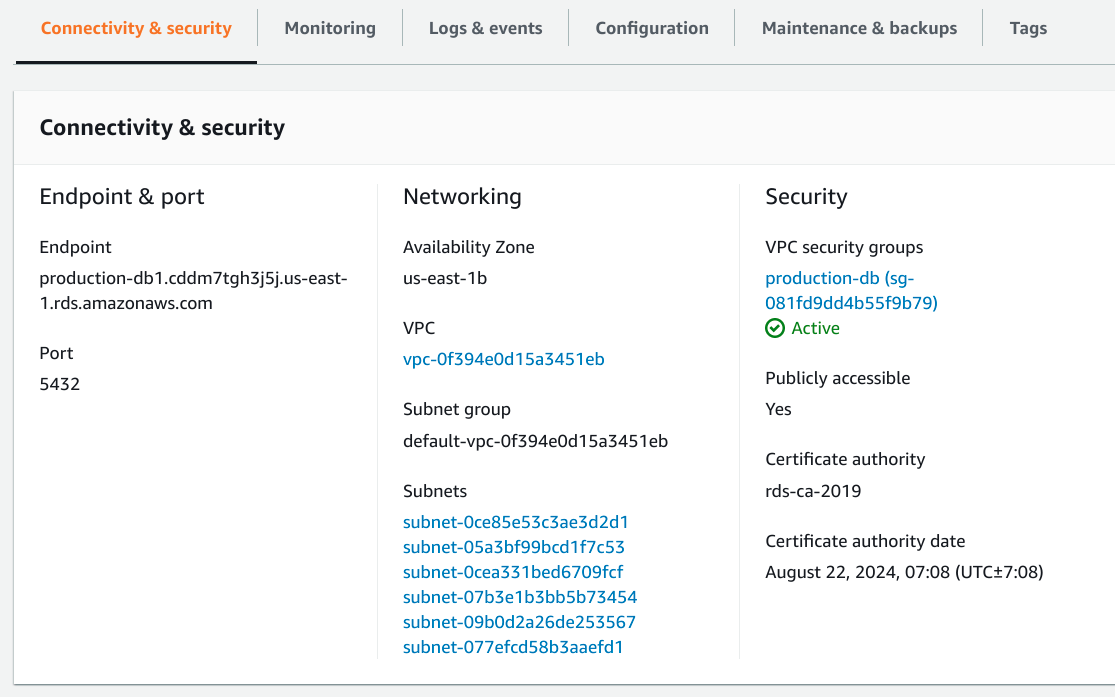Click the rds-ca-2019 certificate authority value
Viewport: 1115px width, 697px height.
click(813, 491)
